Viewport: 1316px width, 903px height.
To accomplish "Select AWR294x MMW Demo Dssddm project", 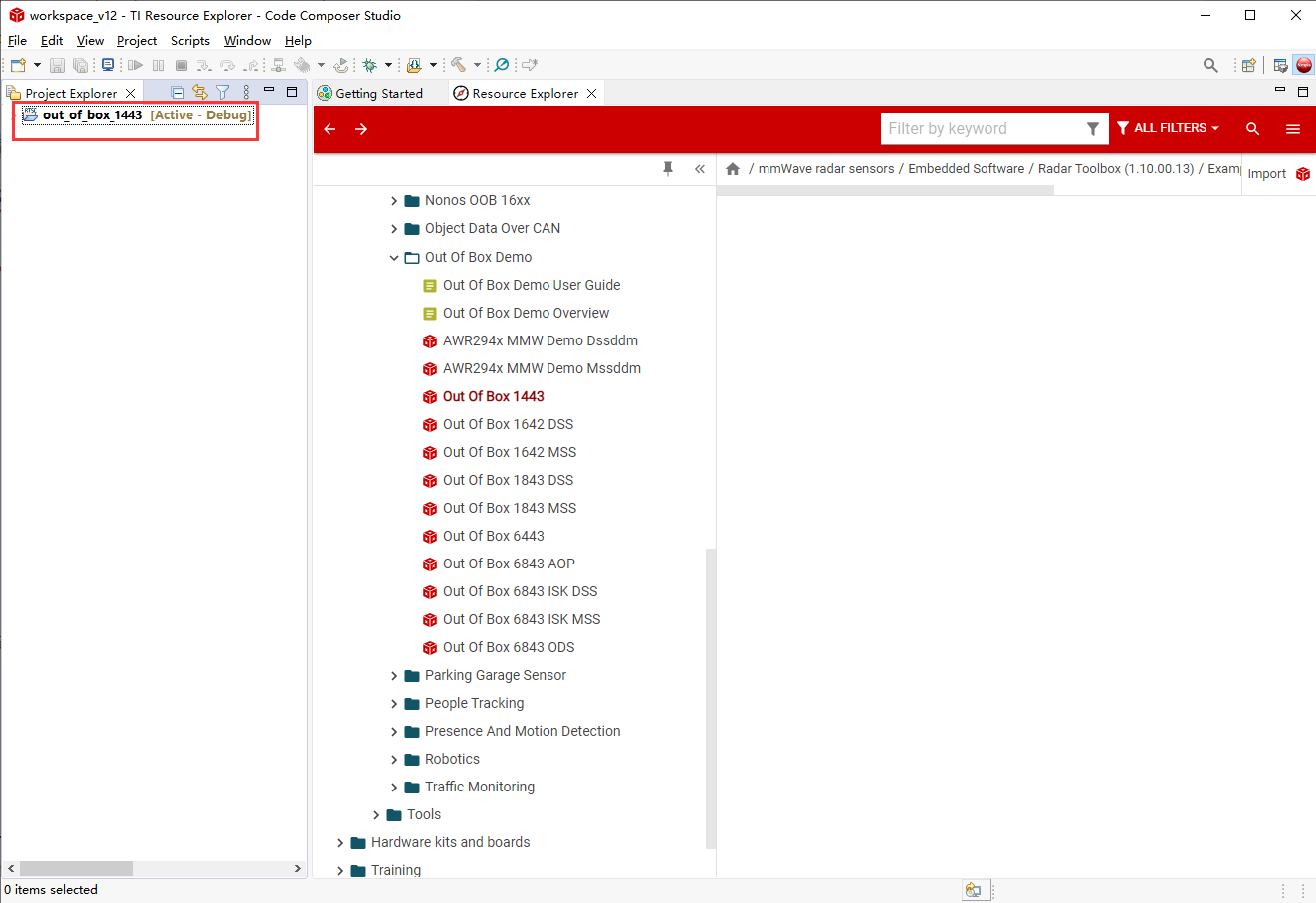I will 541,340.
